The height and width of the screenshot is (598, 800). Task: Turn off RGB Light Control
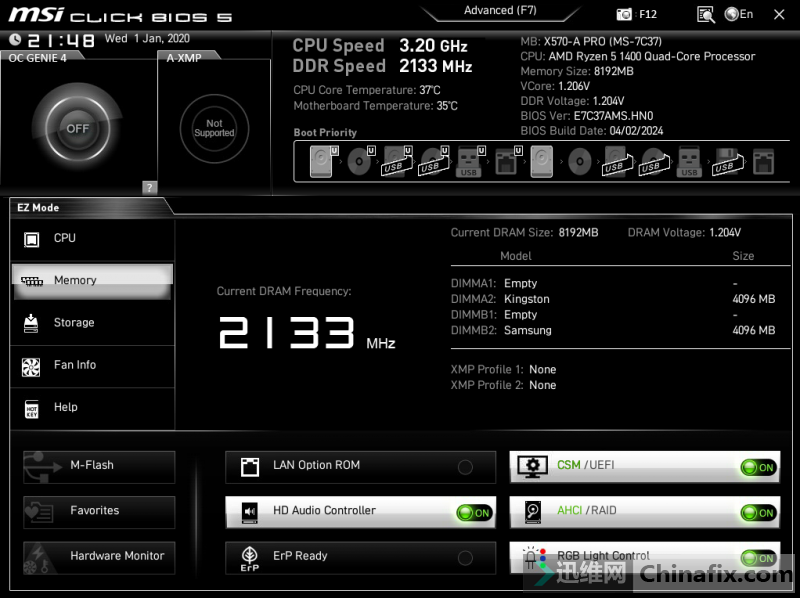point(756,558)
